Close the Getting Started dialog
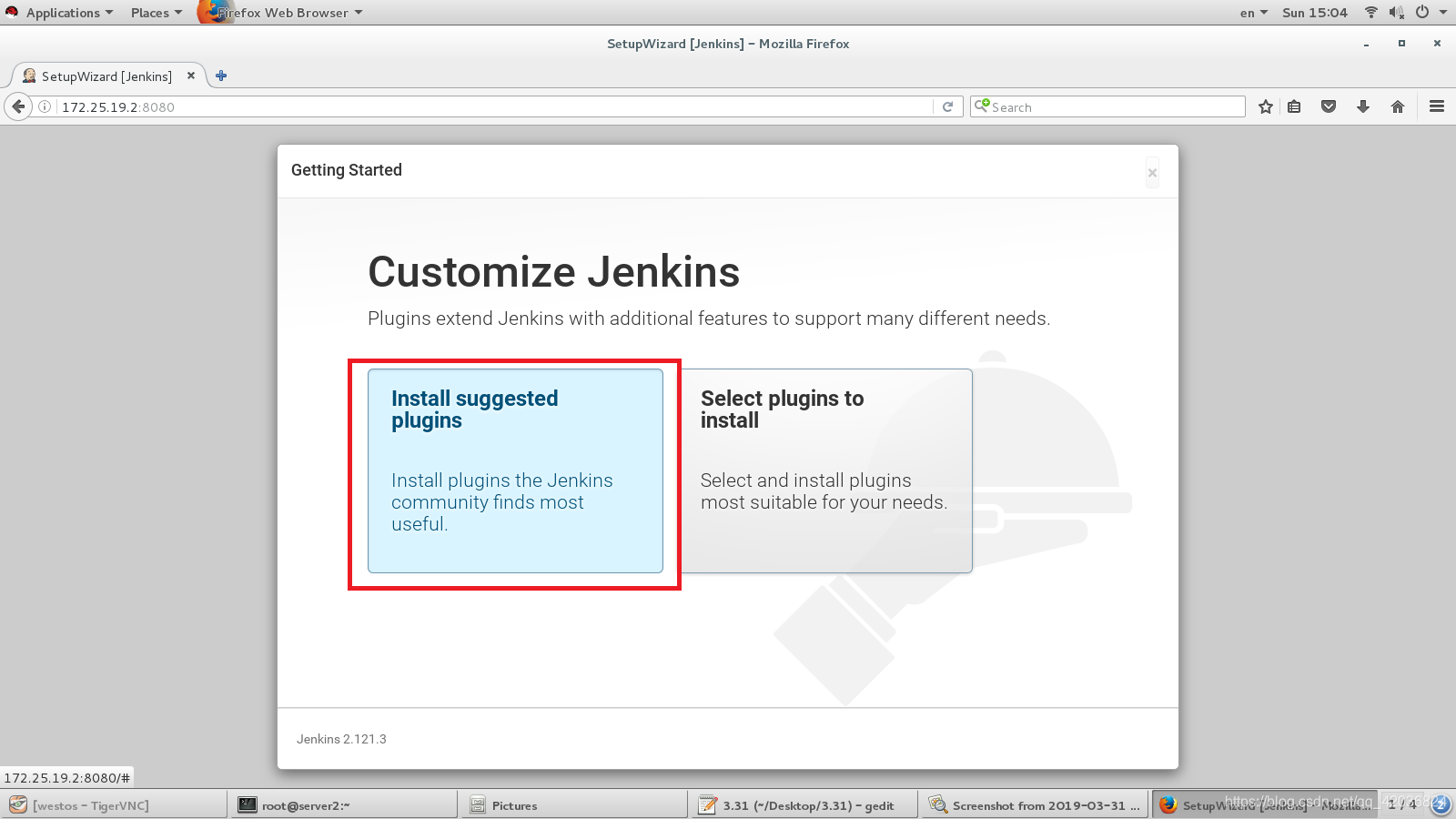Viewport: 1456px width, 819px height. pyautogui.click(x=1152, y=172)
